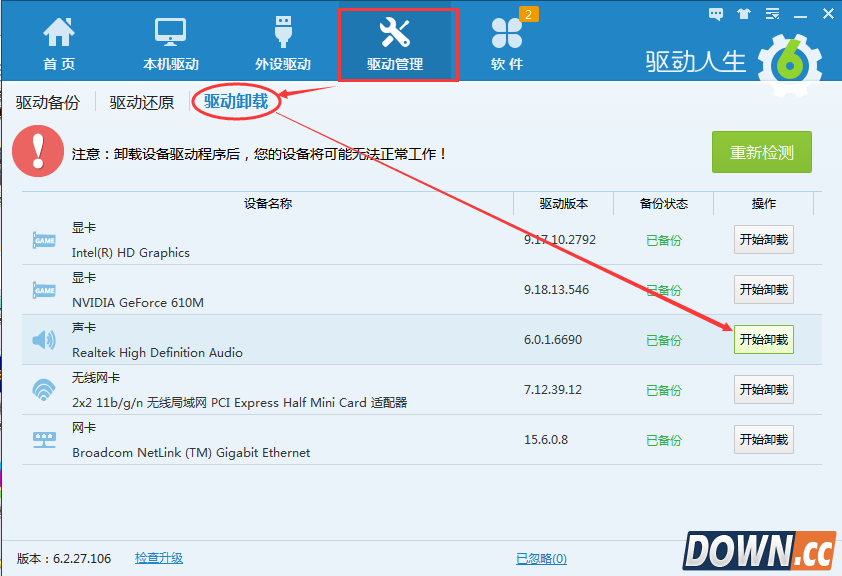Uninstall the Intel HD Graphics driver
The width and height of the screenshot is (842, 576).
pyautogui.click(x=763, y=240)
